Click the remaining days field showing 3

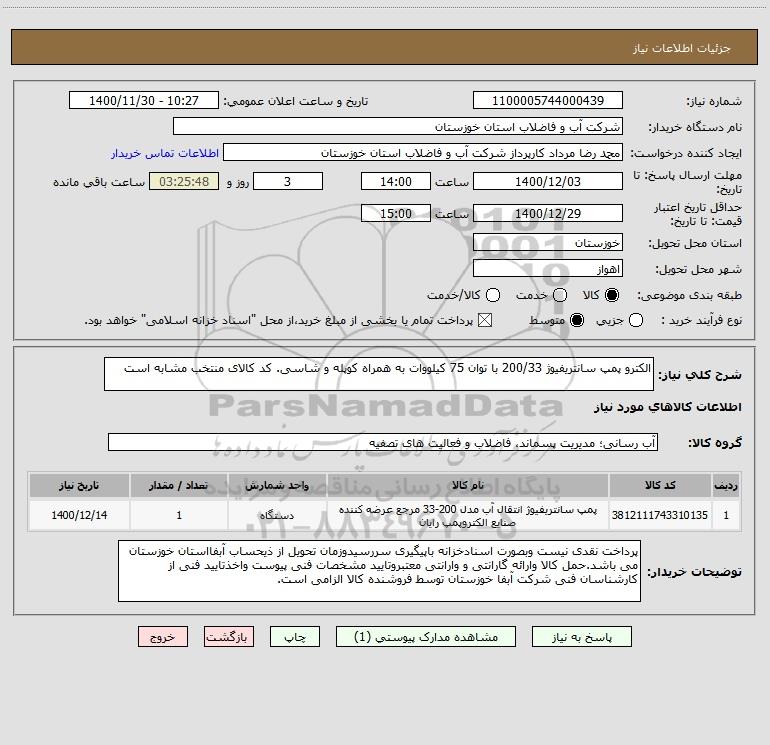[x=288, y=181]
